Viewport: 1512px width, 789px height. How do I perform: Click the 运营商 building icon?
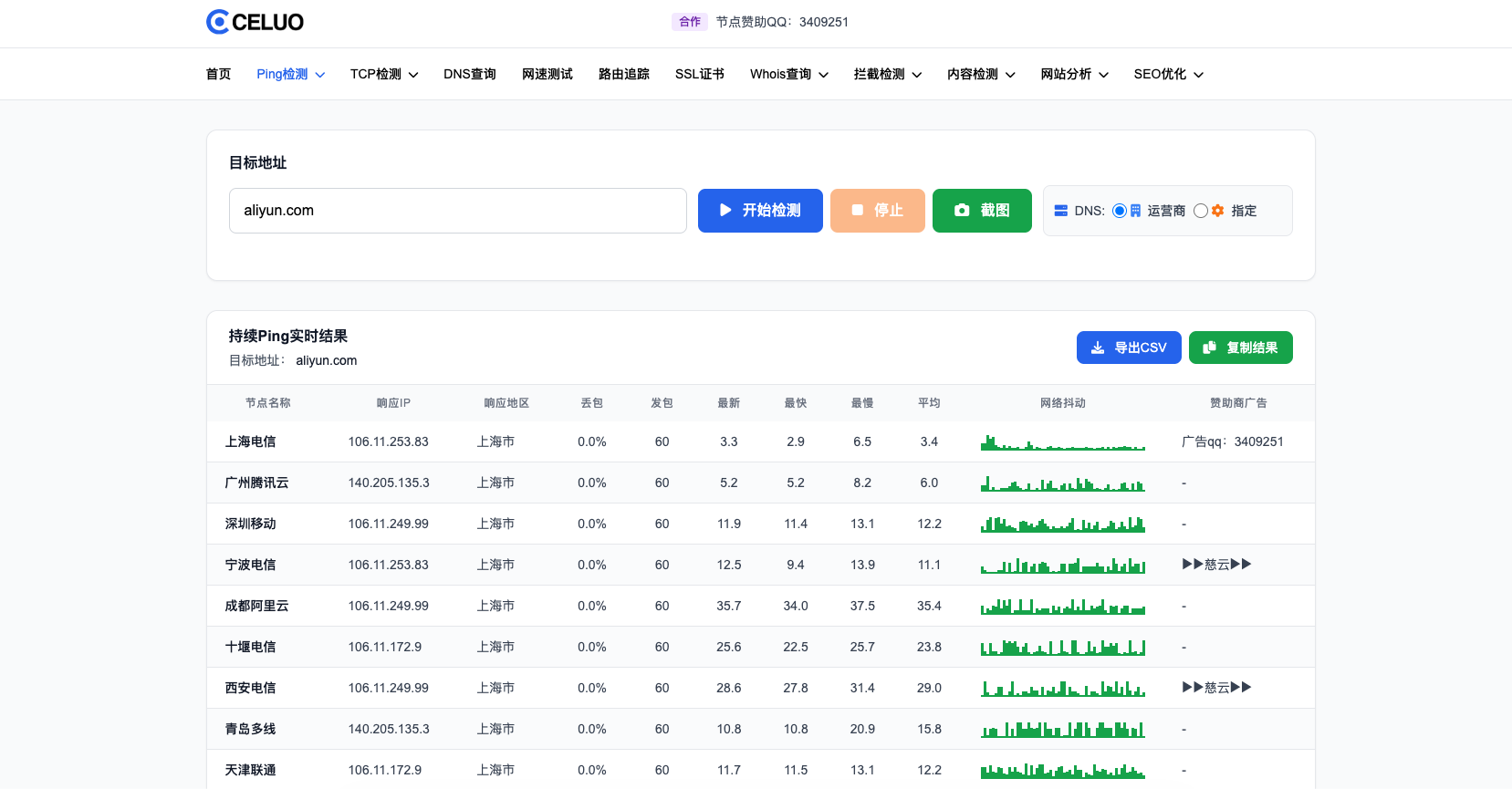point(1135,211)
